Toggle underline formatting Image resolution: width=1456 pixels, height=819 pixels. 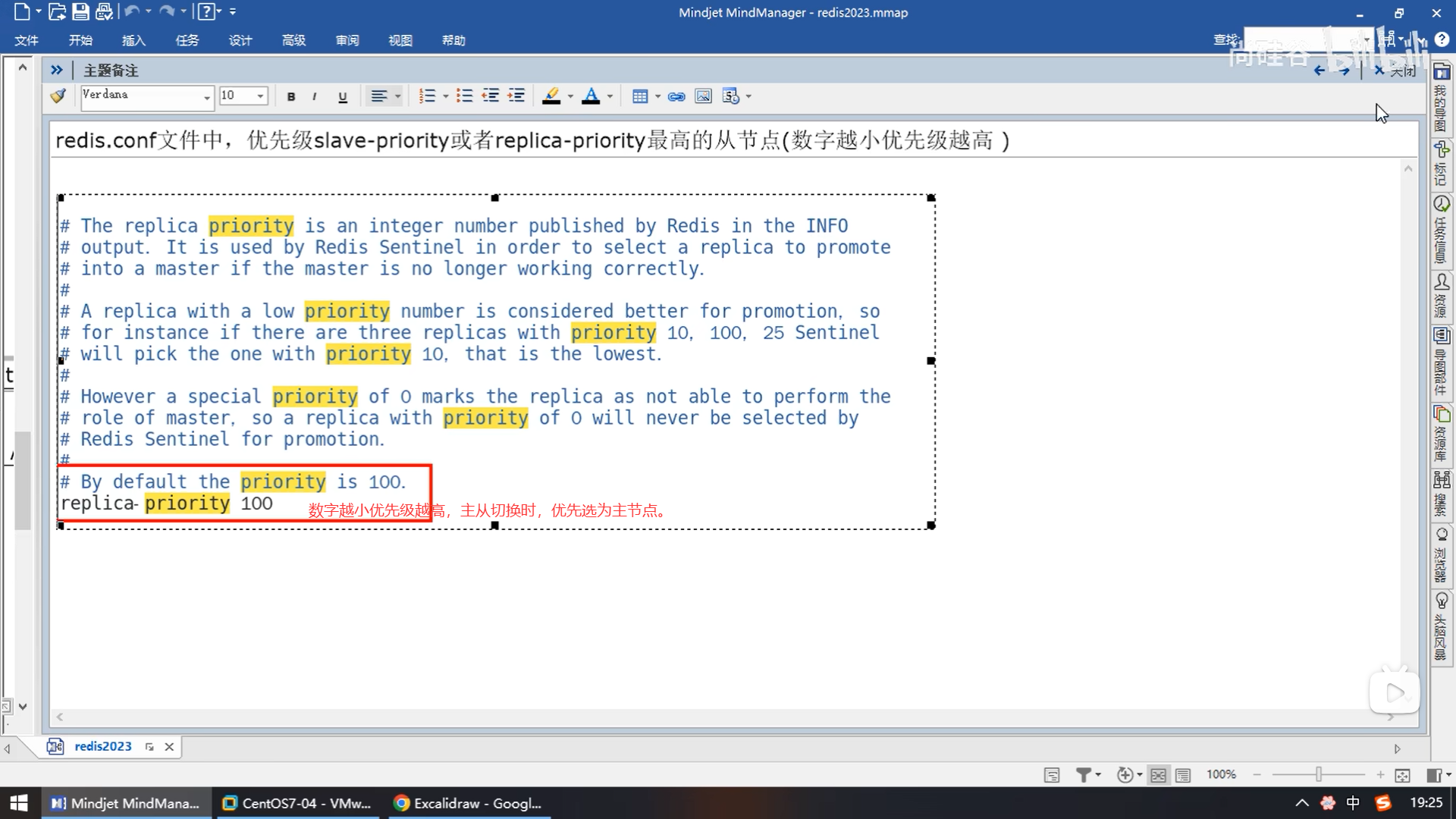pyautogui.click(x=342, y=96)
